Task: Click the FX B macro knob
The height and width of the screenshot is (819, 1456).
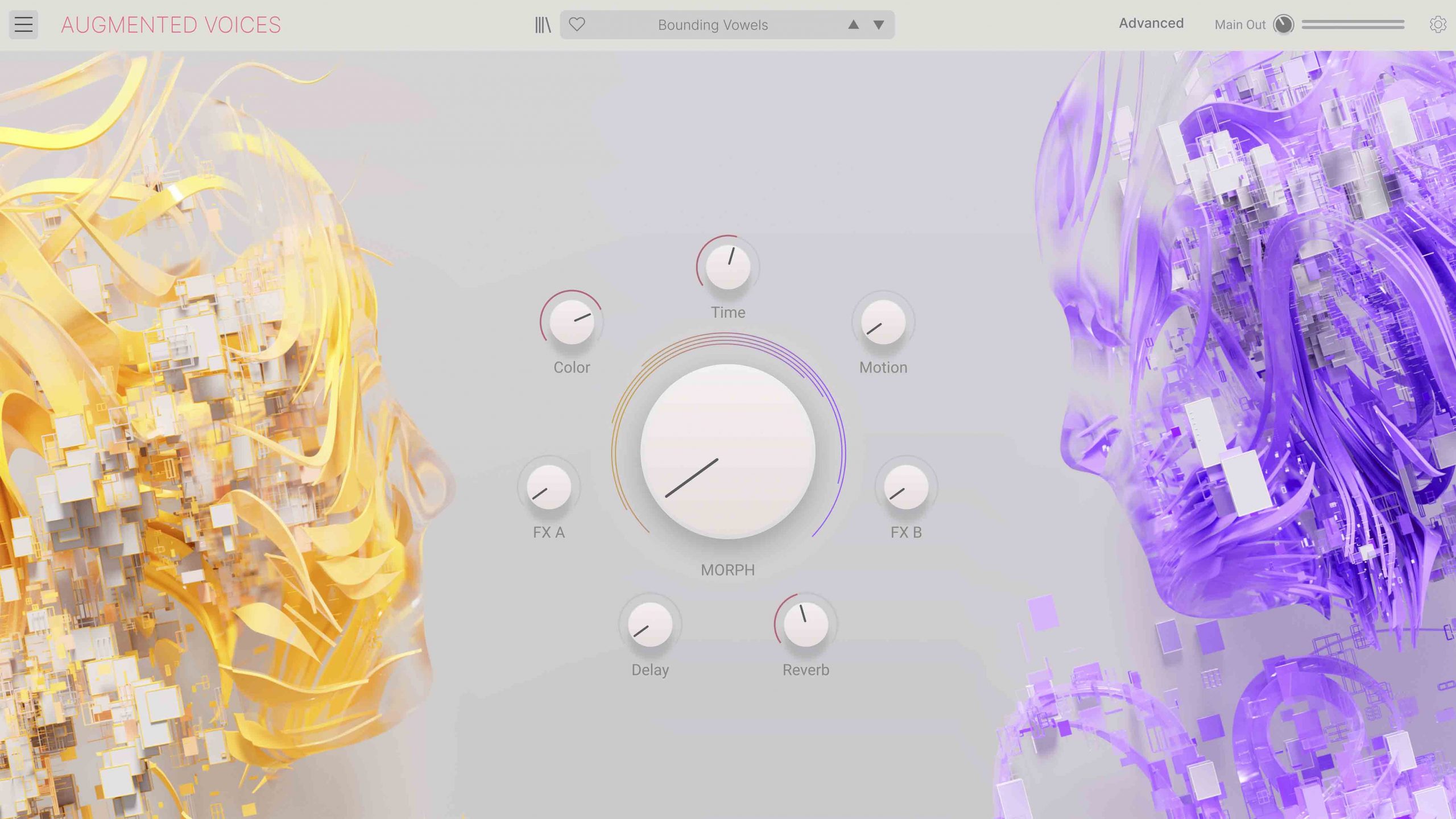Action: (x=905, y=487)
